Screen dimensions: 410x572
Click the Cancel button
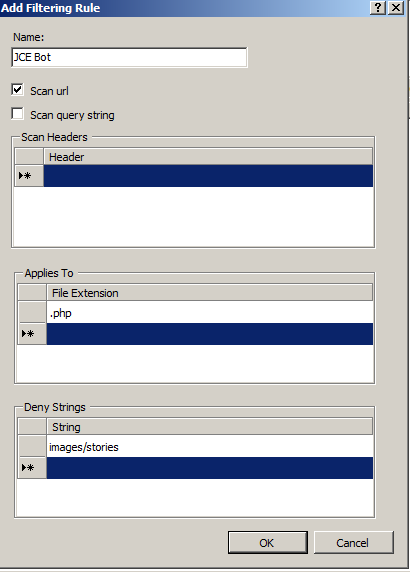353,543
